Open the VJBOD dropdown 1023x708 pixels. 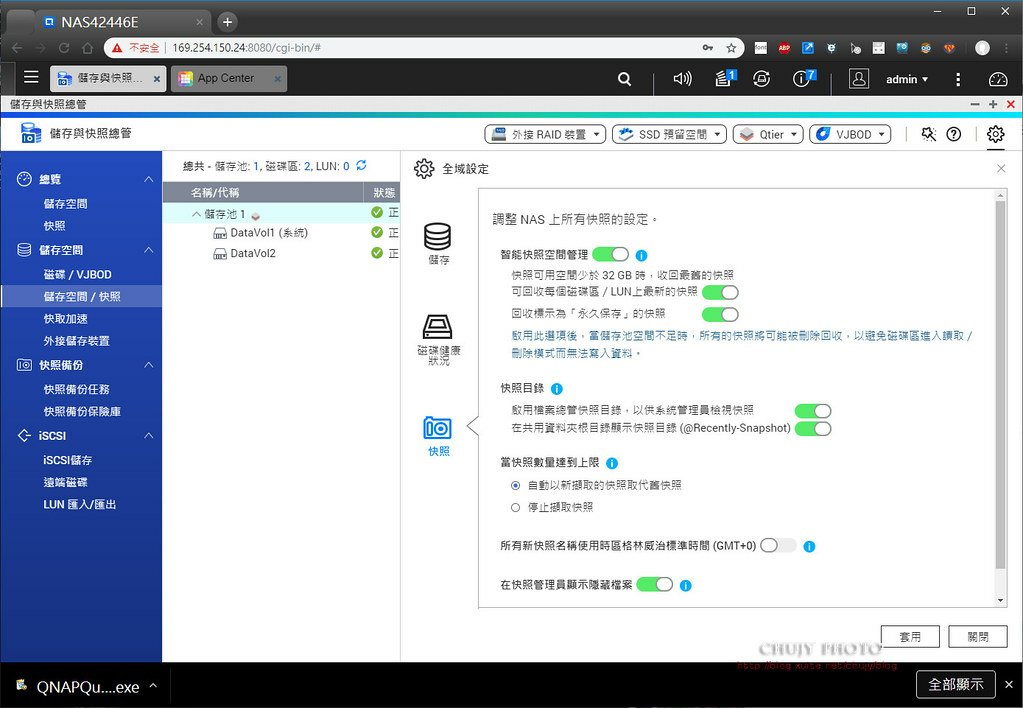click(850, 134)
